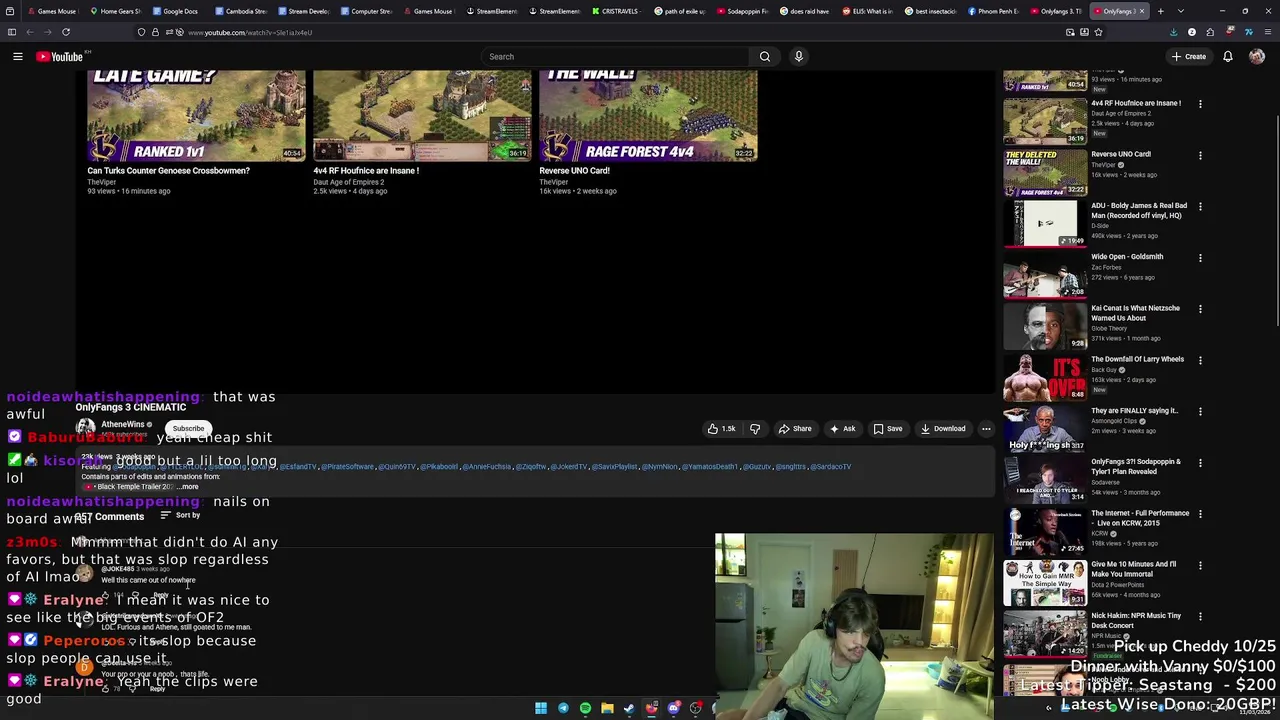Open The Downfall Of Larry Wheels title
The height and width of the screenshot is (720, 1280).
coord(1137,359)
